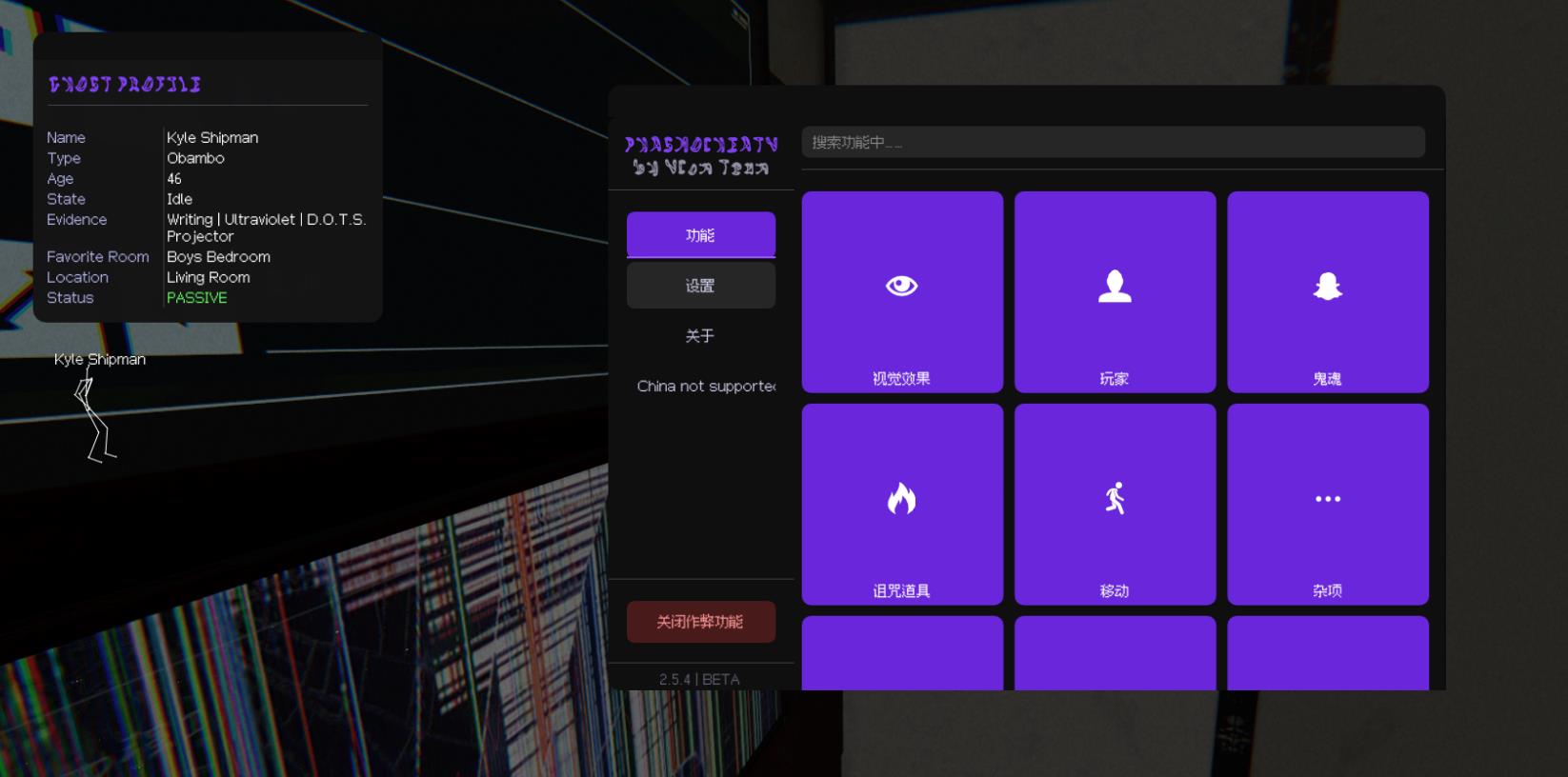Image resolution: width=1568 pixels, height=777 pixels.
Task: Click the 2.5.4 | BETA version text
Action: tap(699, 679)
